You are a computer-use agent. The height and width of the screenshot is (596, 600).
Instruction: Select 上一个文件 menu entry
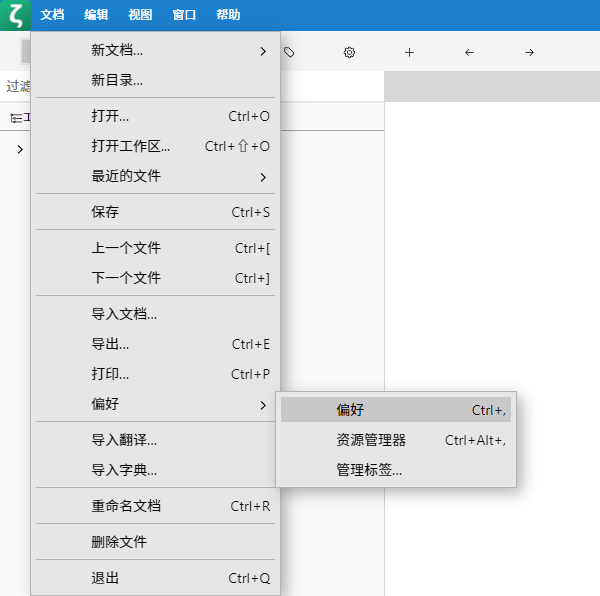(x=155, y=248)
